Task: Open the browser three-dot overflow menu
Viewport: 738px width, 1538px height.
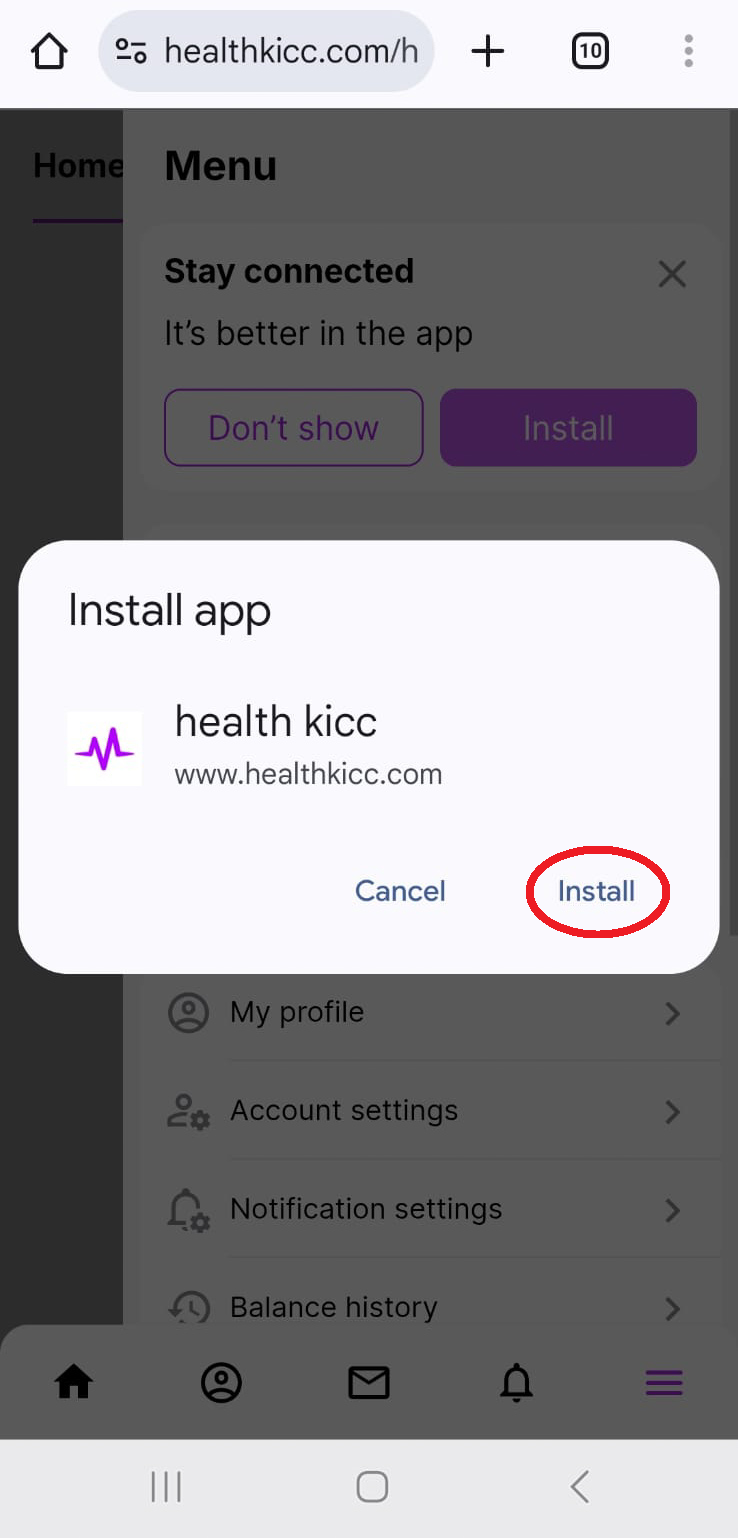Action: (x=688, y=51)
